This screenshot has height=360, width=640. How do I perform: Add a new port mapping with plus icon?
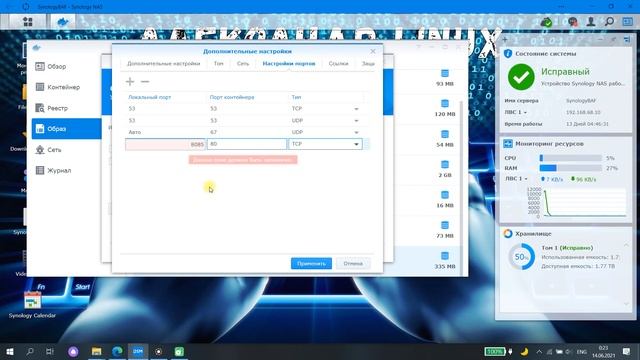pyautogui.click(x=130, y=82)
